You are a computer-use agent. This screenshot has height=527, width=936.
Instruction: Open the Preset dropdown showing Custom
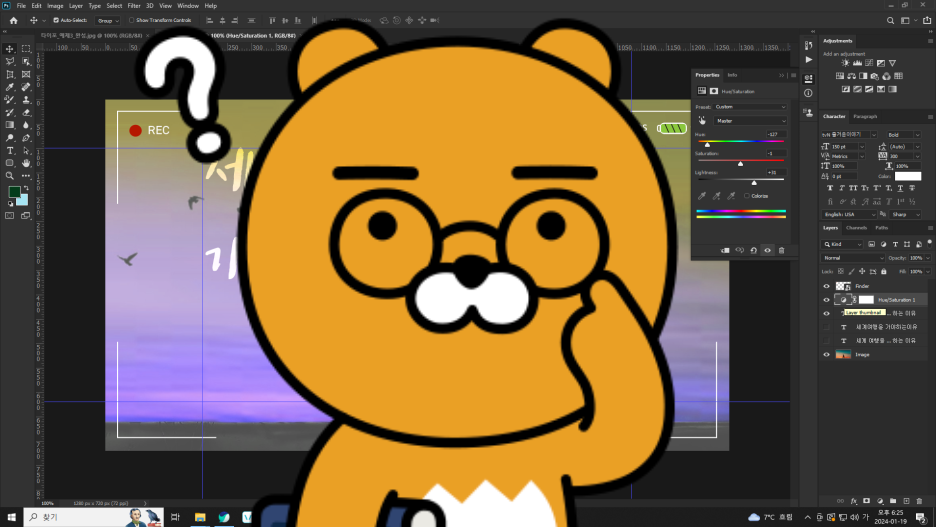tap(750, 107)
